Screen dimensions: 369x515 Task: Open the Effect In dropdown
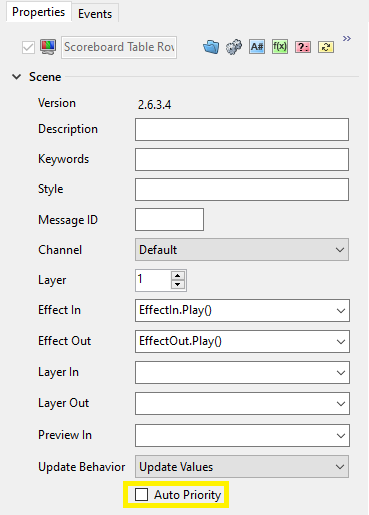242,310
